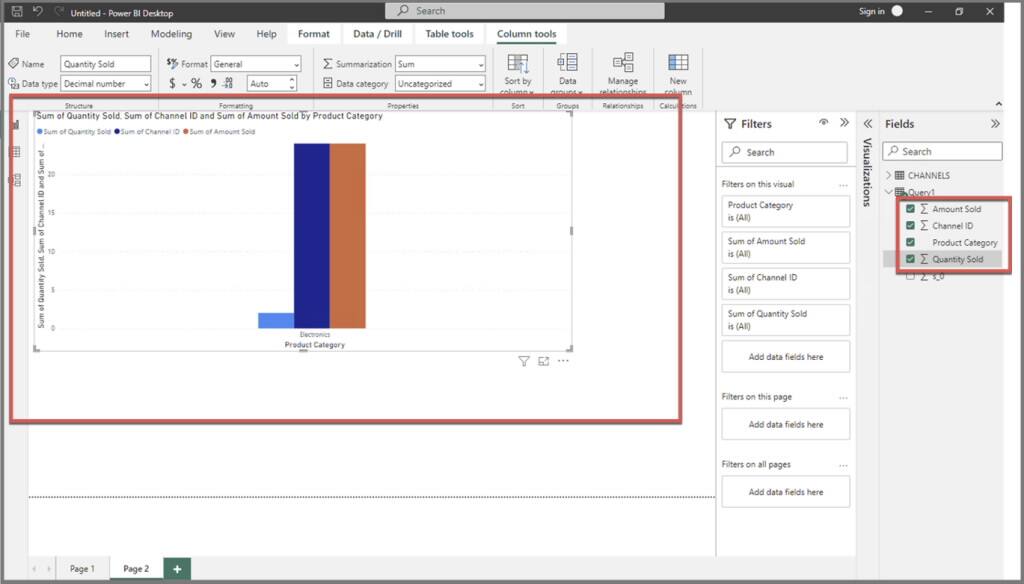Create a New column
Image resolution: width=1024 pixels, height=584 pixels.
(x=678, y=70)
